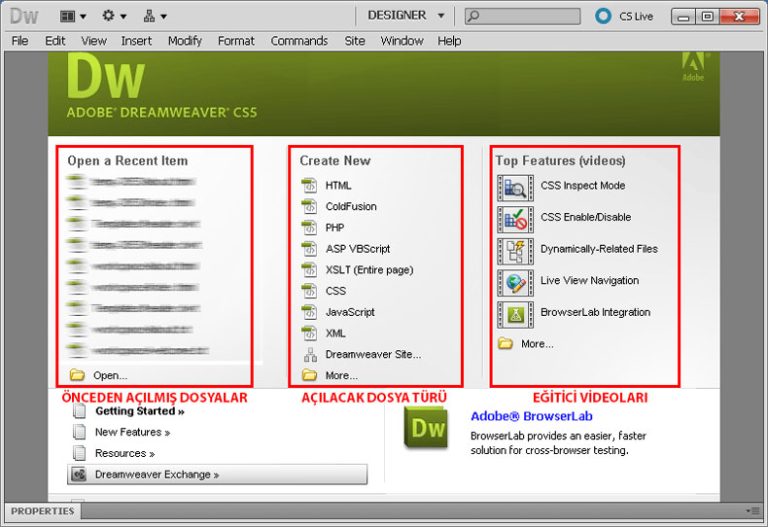Open the Edit menu
The height and width of the screenshot is (527, 768).
click(55, 41)
